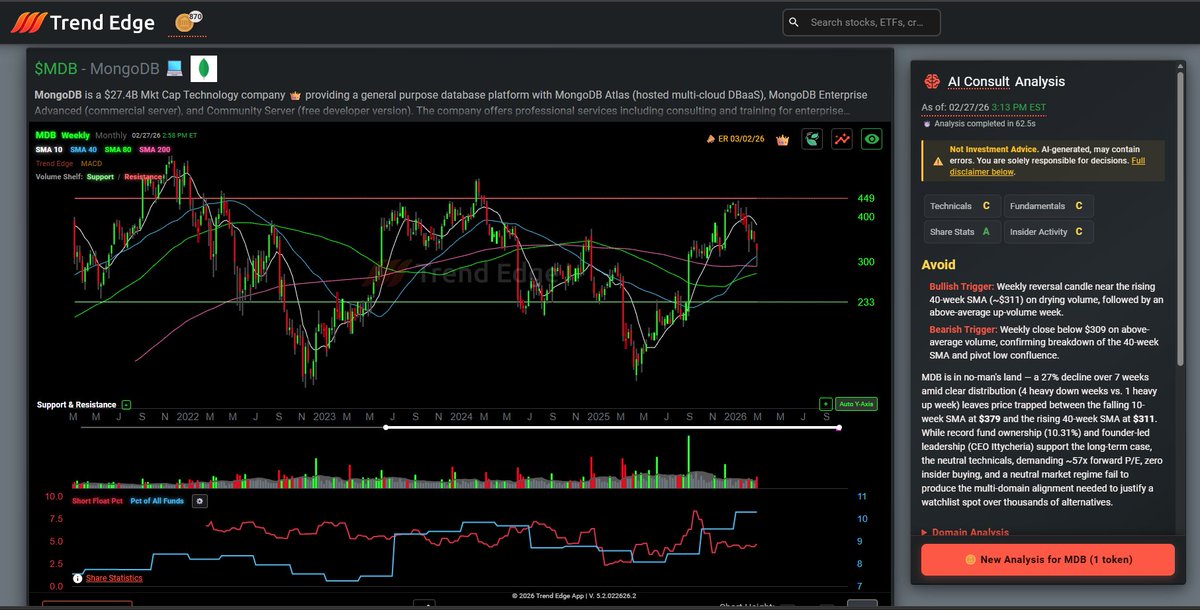Click the MDB symbol chart label
1200x610 pixels.
click(x=45, y=135)
